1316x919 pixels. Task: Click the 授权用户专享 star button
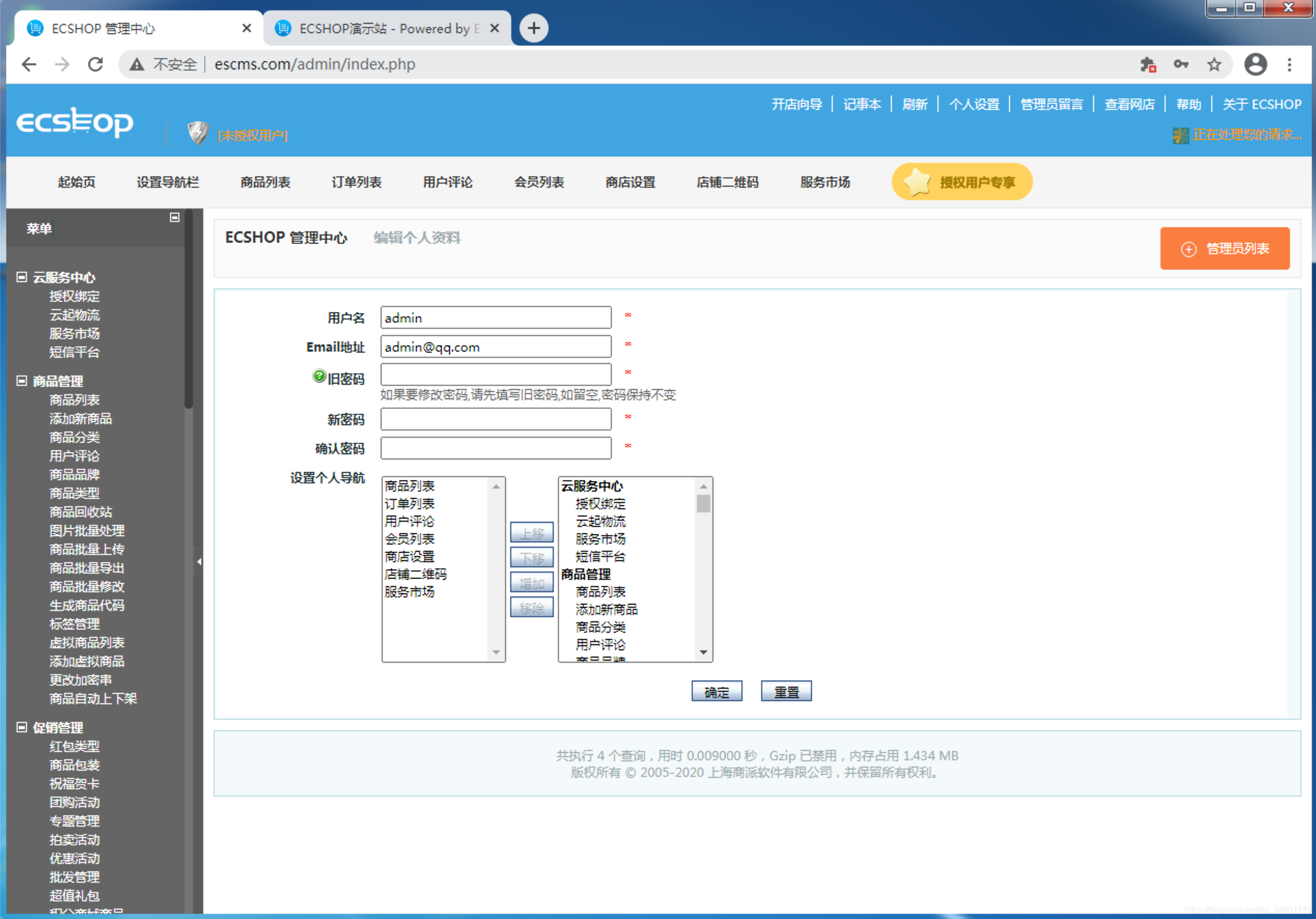962,183
